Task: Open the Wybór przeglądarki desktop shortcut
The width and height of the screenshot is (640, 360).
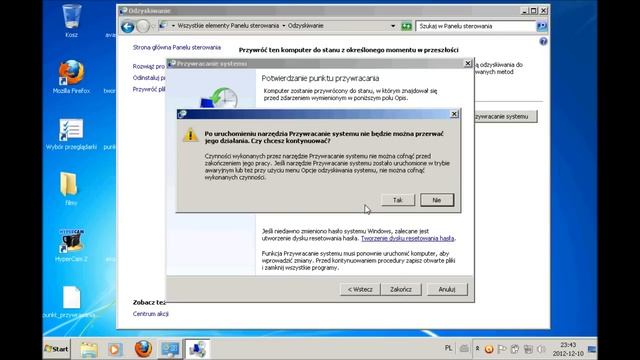Action: click(x=71, y=134)
